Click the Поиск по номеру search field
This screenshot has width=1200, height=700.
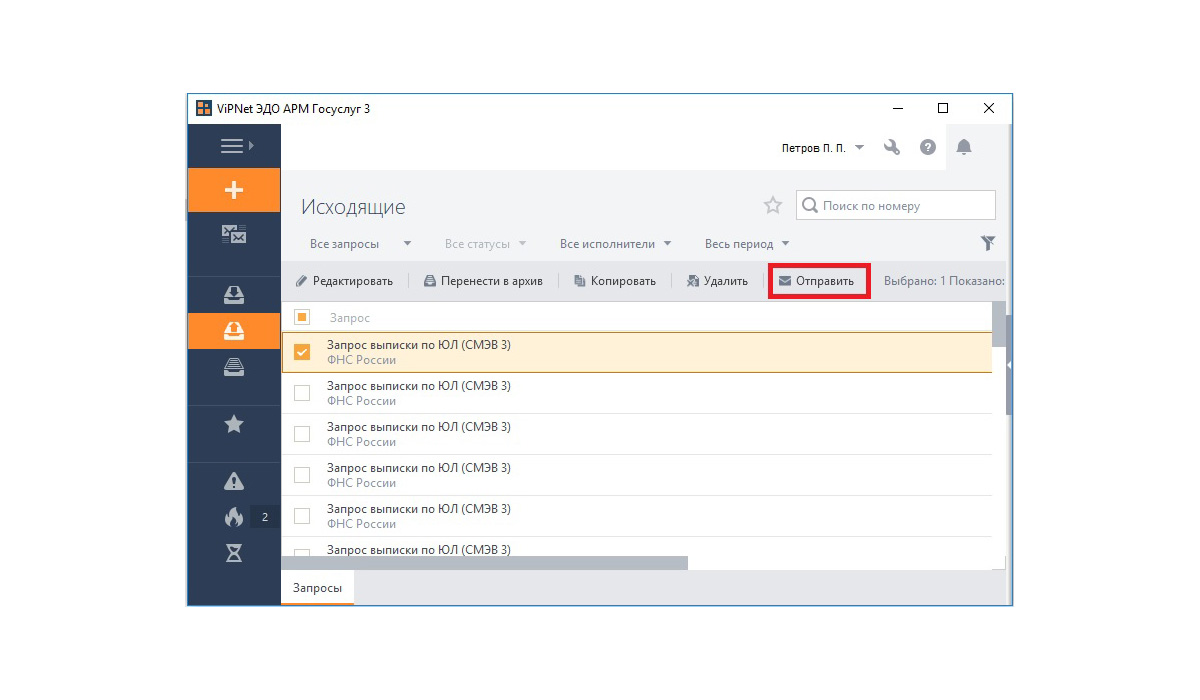(896, 205)
